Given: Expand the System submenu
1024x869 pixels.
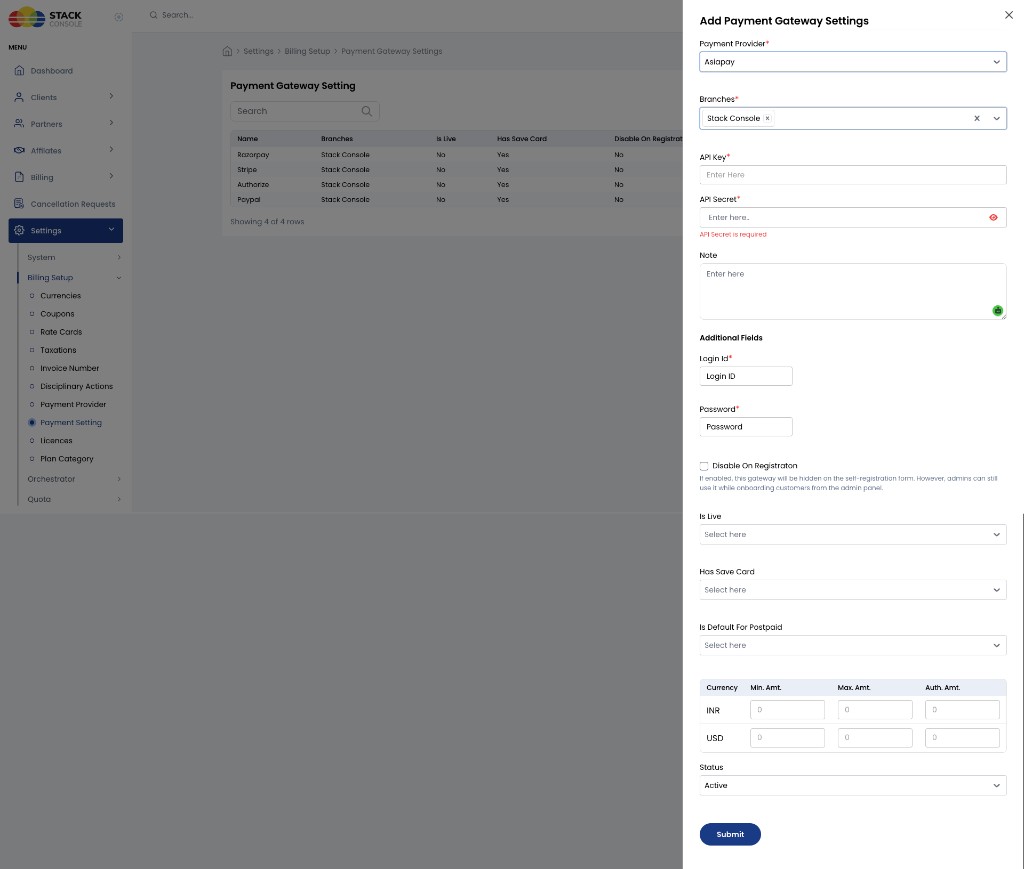Looking at the screenshot, I should pyautogui.click(x=119, y=257).
